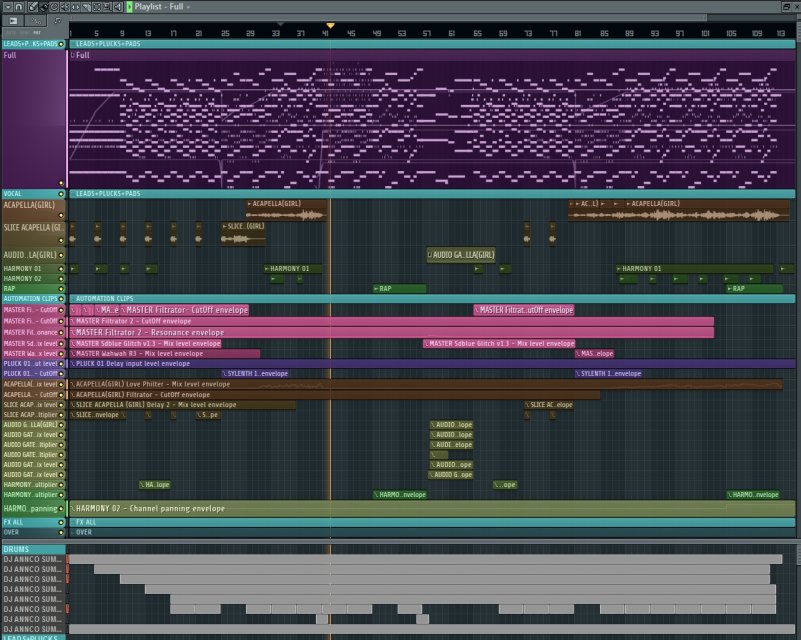Screen dimensions: 801x640
Task: Mute the HARMONY 01 track
Action: 61,269
